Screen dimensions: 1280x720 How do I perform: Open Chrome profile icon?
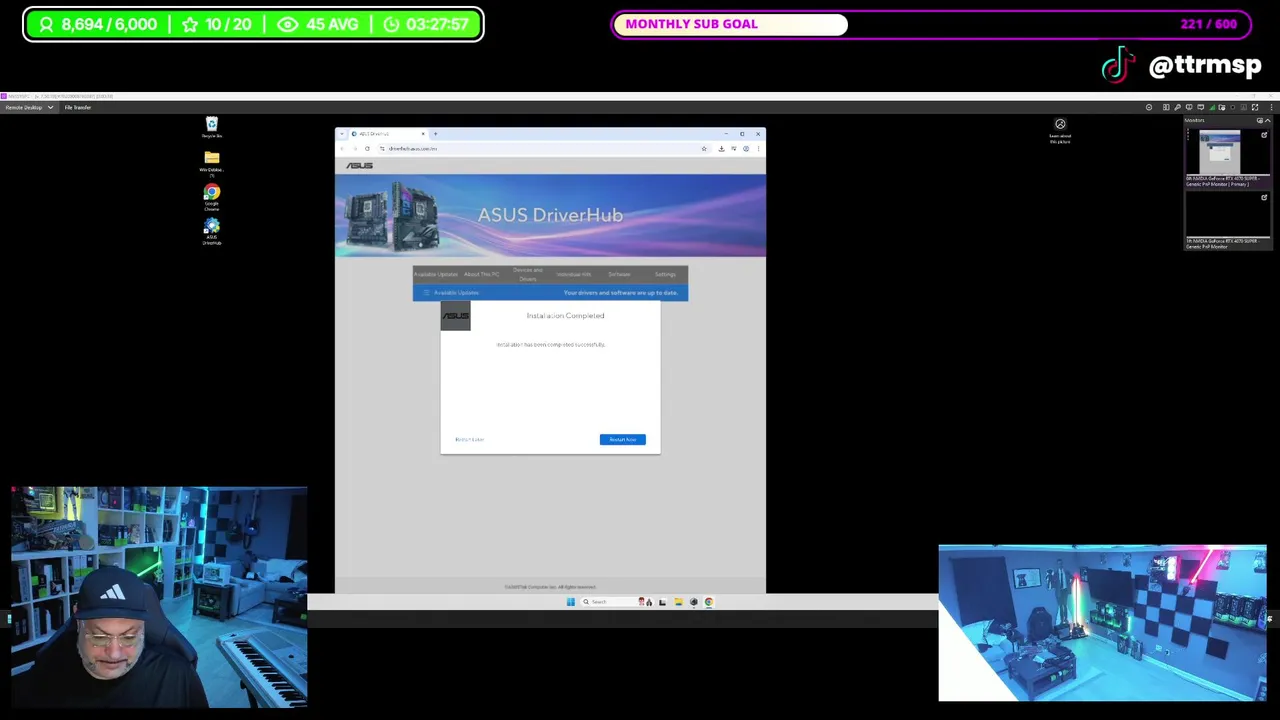pos(745,149)
